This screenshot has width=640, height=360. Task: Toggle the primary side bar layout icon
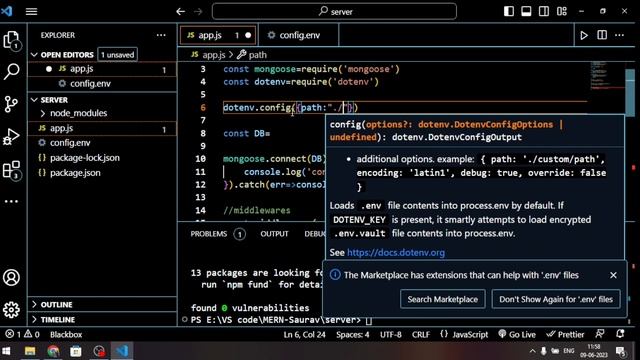(509, 11)
